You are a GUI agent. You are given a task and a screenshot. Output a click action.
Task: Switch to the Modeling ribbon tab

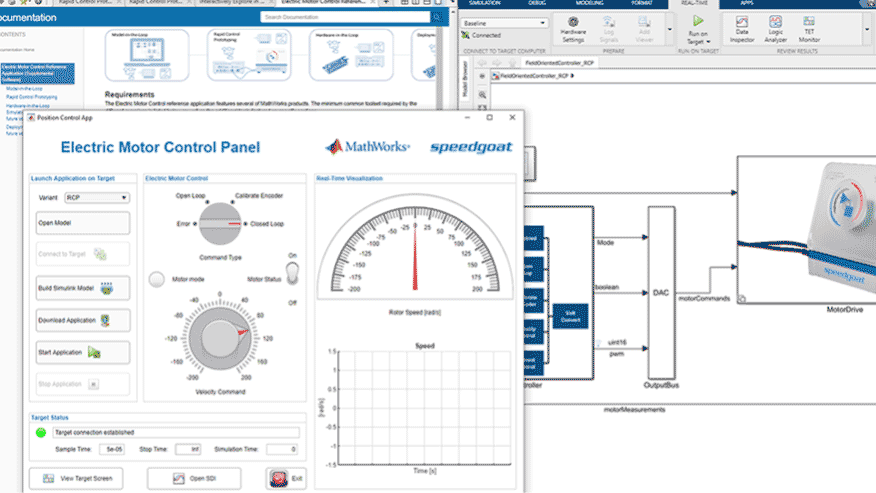coord(589,3)
